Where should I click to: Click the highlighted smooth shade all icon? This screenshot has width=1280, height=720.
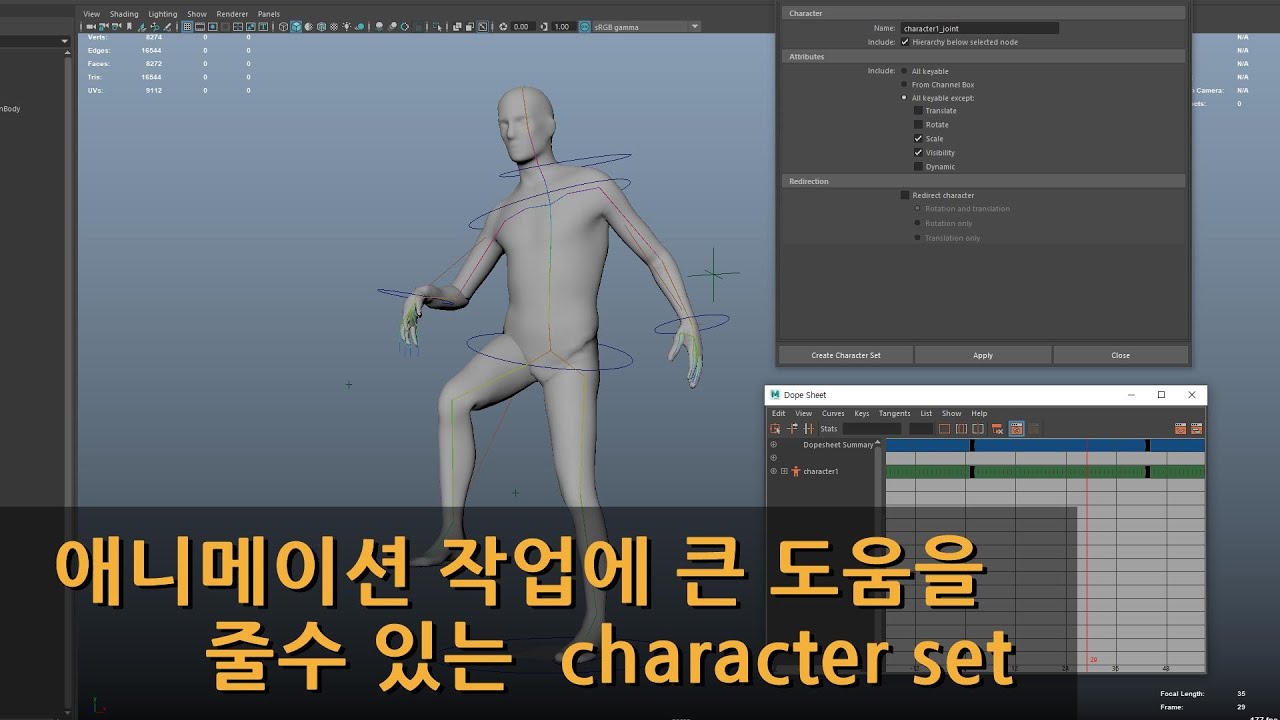(295, 27)
